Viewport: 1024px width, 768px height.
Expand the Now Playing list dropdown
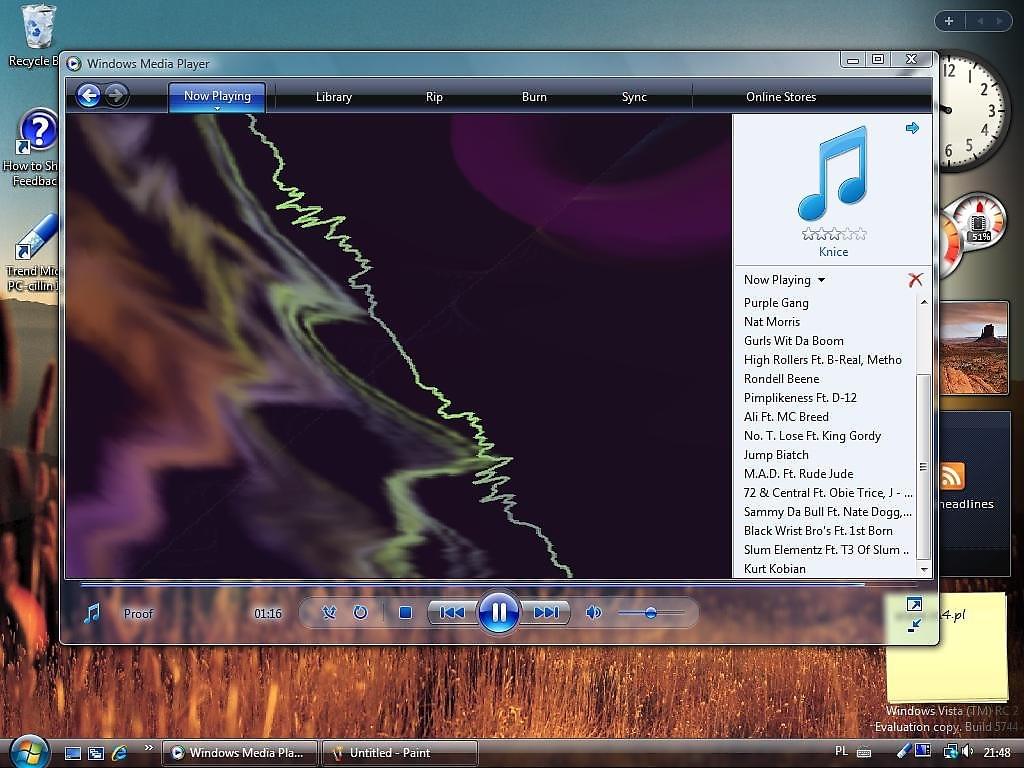[822, 280]
